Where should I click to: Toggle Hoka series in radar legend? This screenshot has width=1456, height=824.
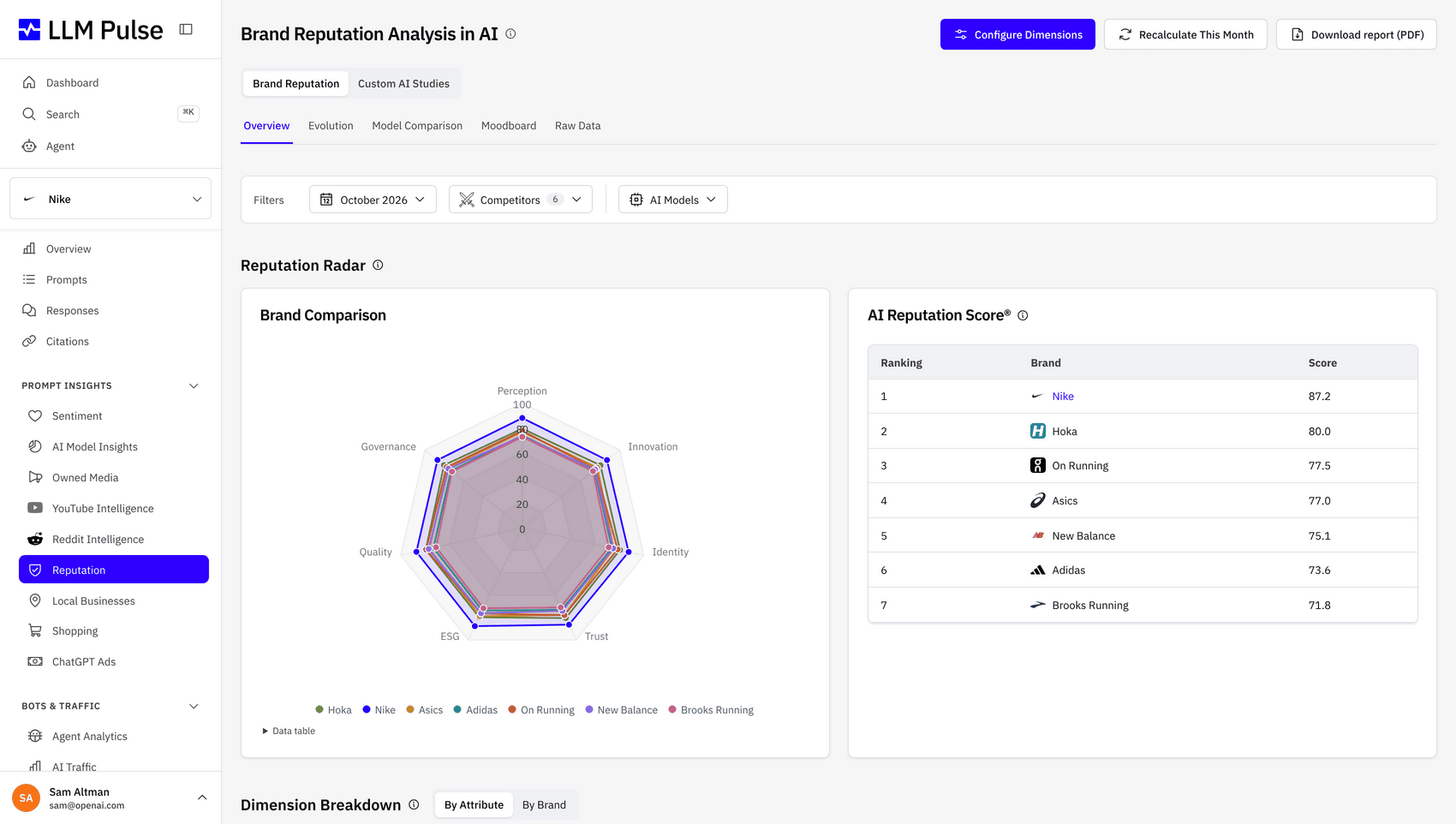[333, 709]
